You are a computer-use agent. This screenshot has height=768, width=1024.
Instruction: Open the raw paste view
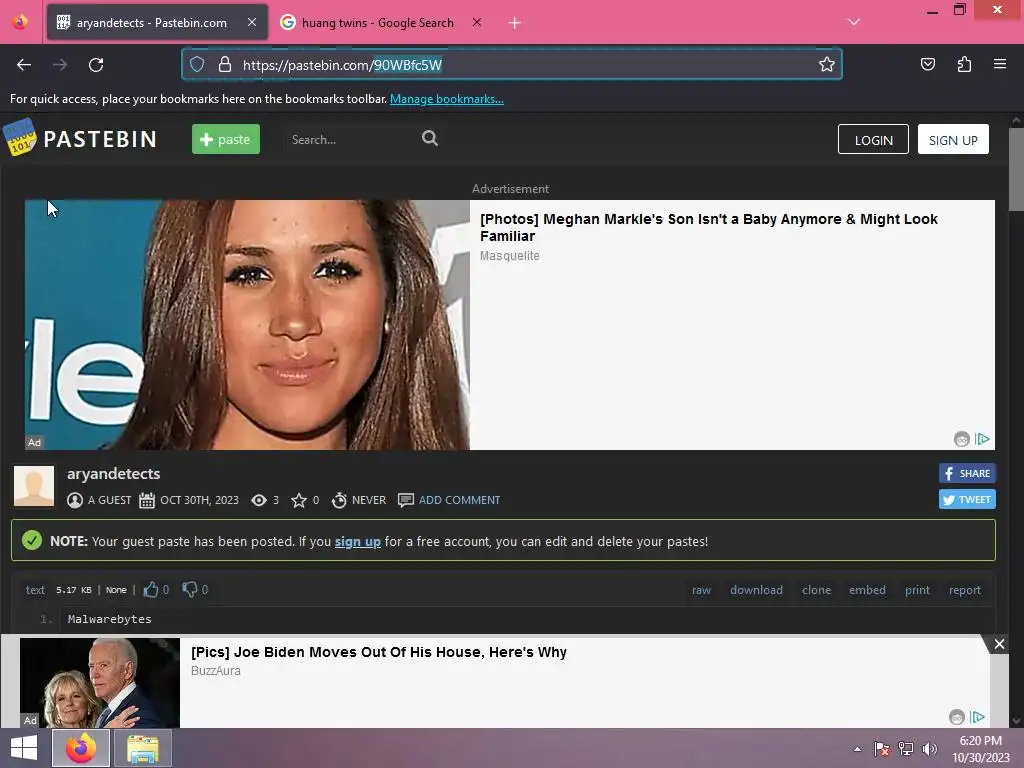point(701,590)
